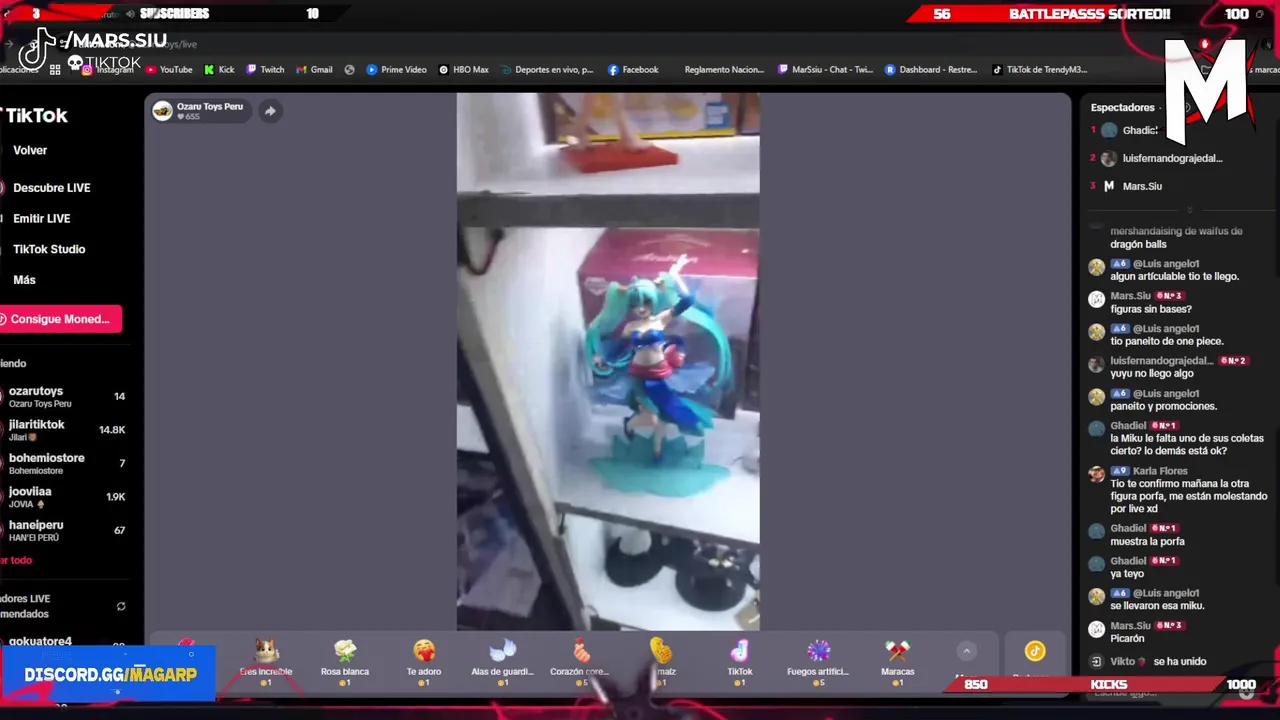Expand the gift list arrow
The width and height of the screenshot is (1280, 720).
[966, 651]
